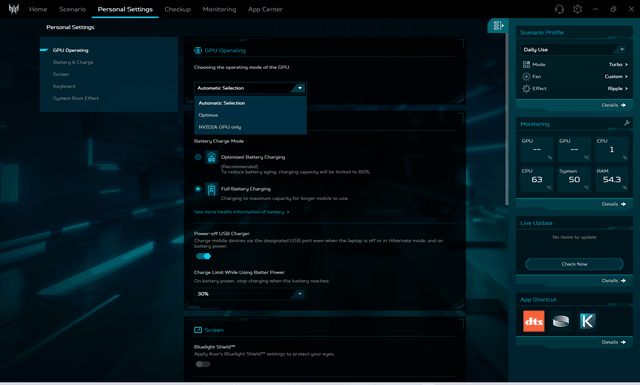Click the Full Battery Charging battery icon

pyautogui.click(x=211, y=189)
